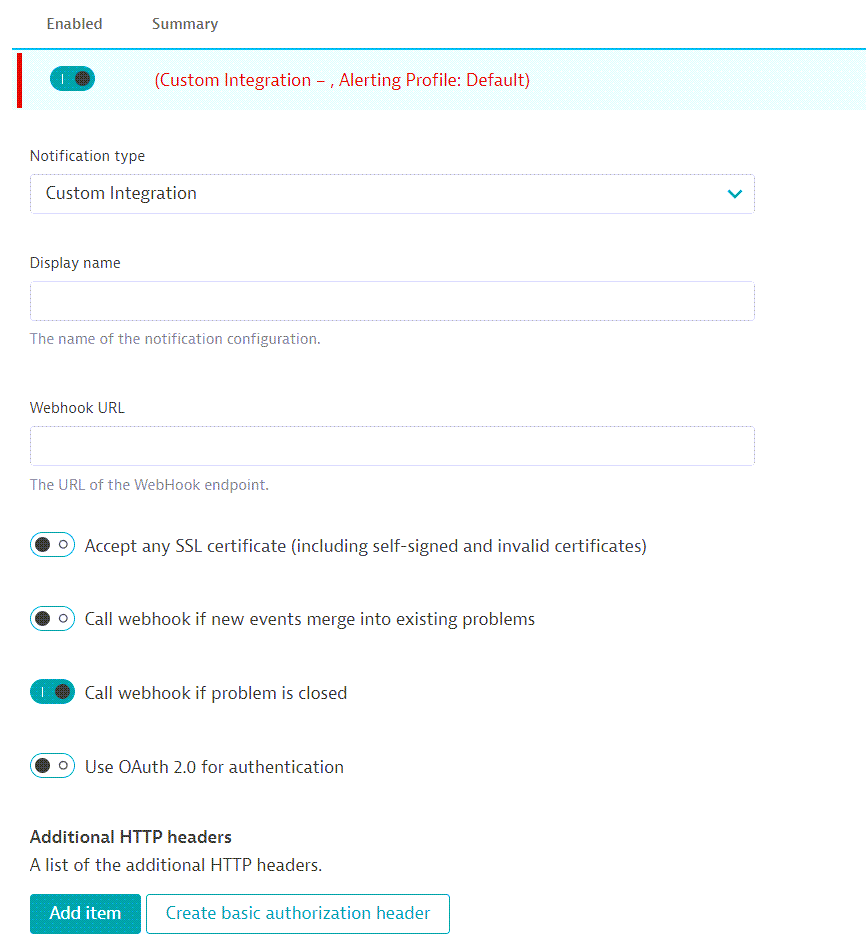This screenshot has width=866, height=945.
Task: Click 'Create basic authorization header'
Action: (x=297, y=913)
